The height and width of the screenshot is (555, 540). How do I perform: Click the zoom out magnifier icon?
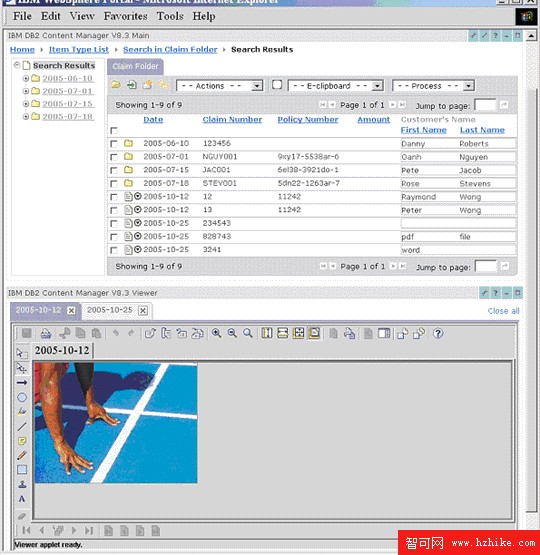[x=232, y=333]
